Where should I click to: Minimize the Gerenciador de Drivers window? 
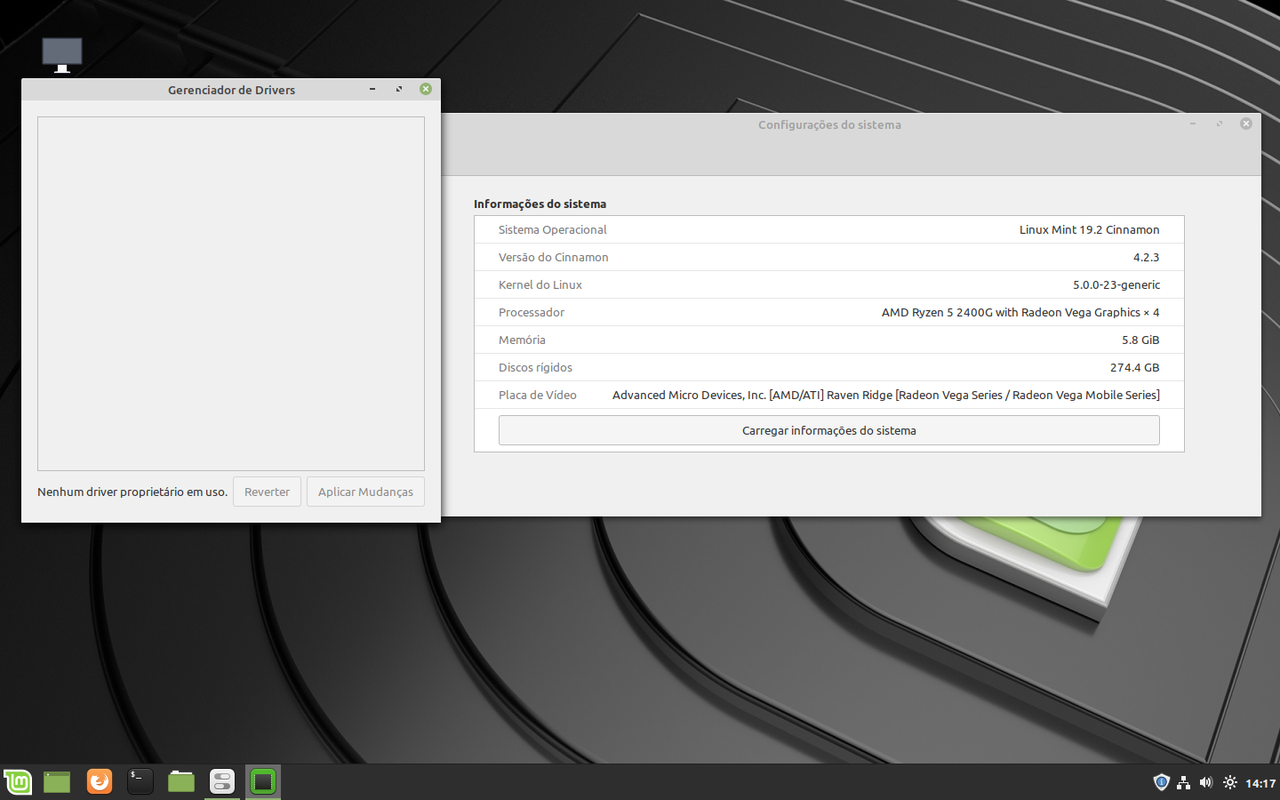coord(373,89)
